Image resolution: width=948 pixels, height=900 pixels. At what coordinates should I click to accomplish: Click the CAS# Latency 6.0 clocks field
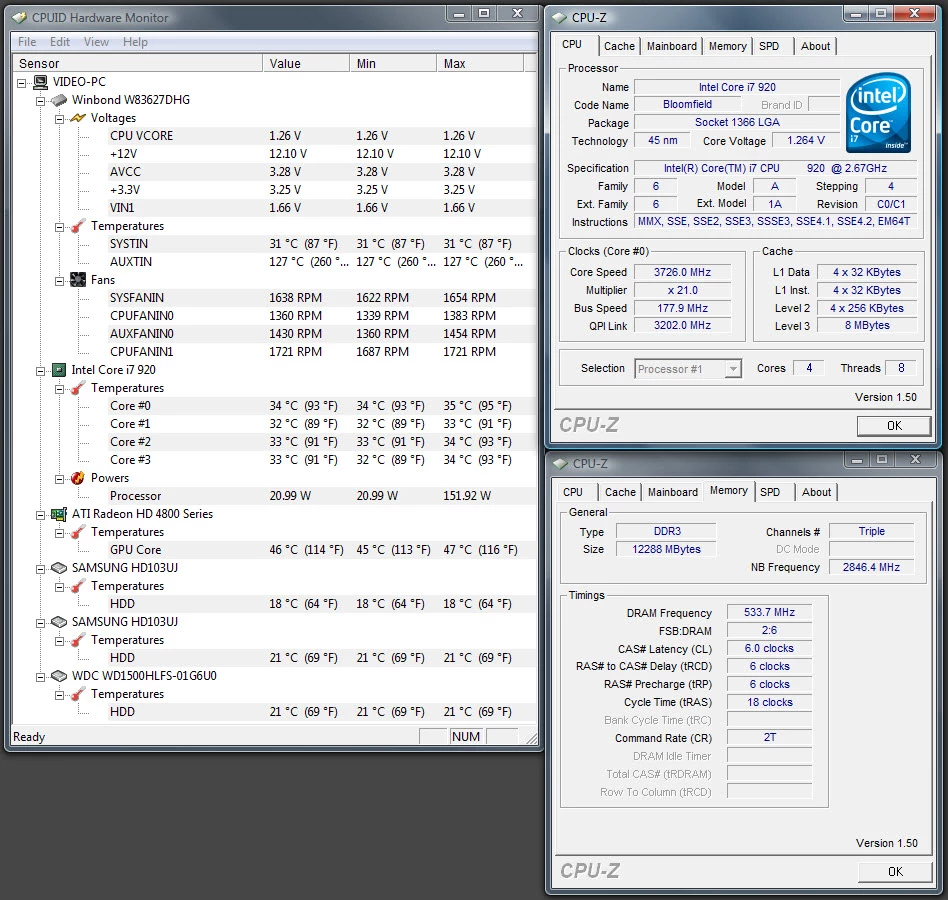pos(769,648)
